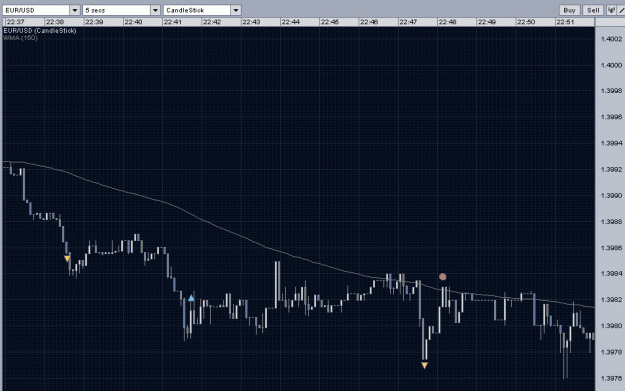625x391 pixels.
Task: Click the 1.3990 price on the price axis
Action: pos(611,195)
